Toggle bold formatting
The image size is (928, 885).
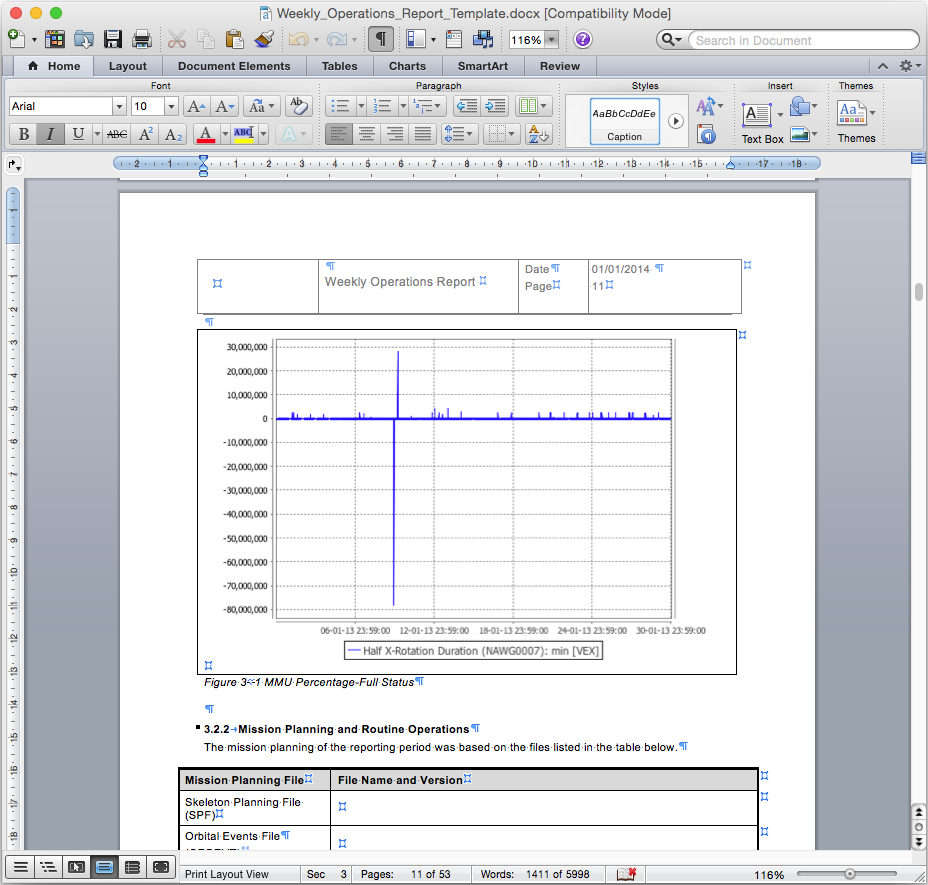(x=23, y=134)
